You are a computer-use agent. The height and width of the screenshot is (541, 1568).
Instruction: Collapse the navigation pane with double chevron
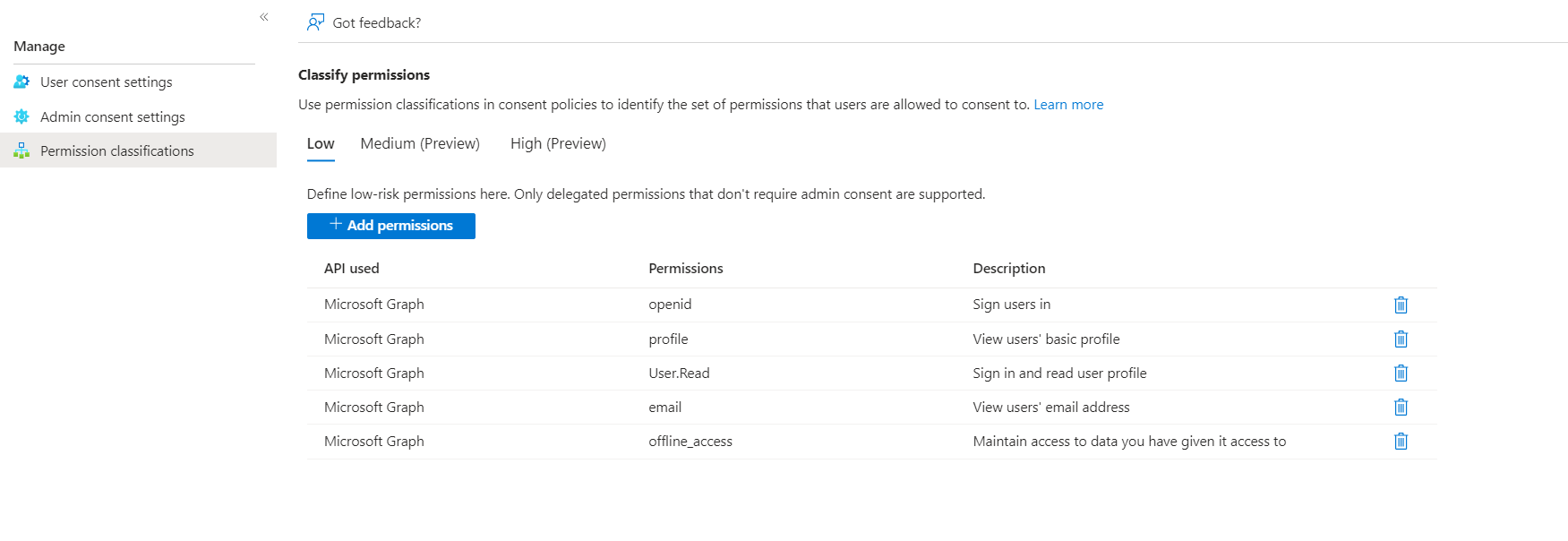click(x=263, y=17)
